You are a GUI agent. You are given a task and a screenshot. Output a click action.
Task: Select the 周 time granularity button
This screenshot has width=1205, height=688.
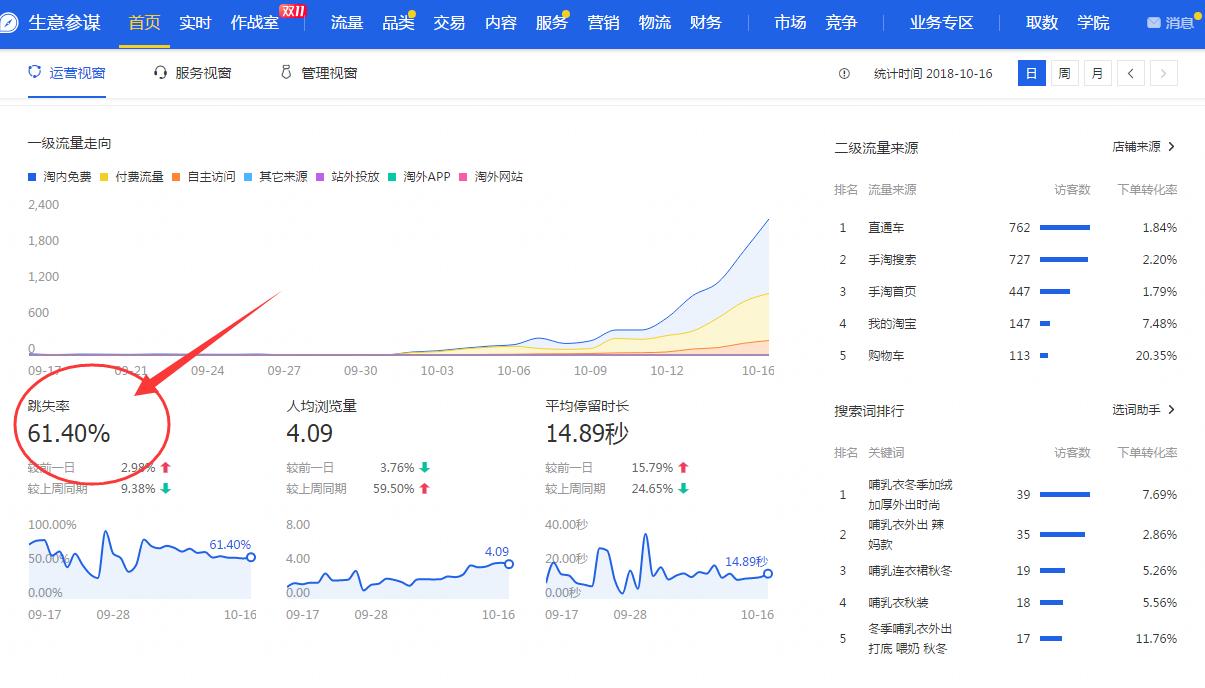point(1064,73)
